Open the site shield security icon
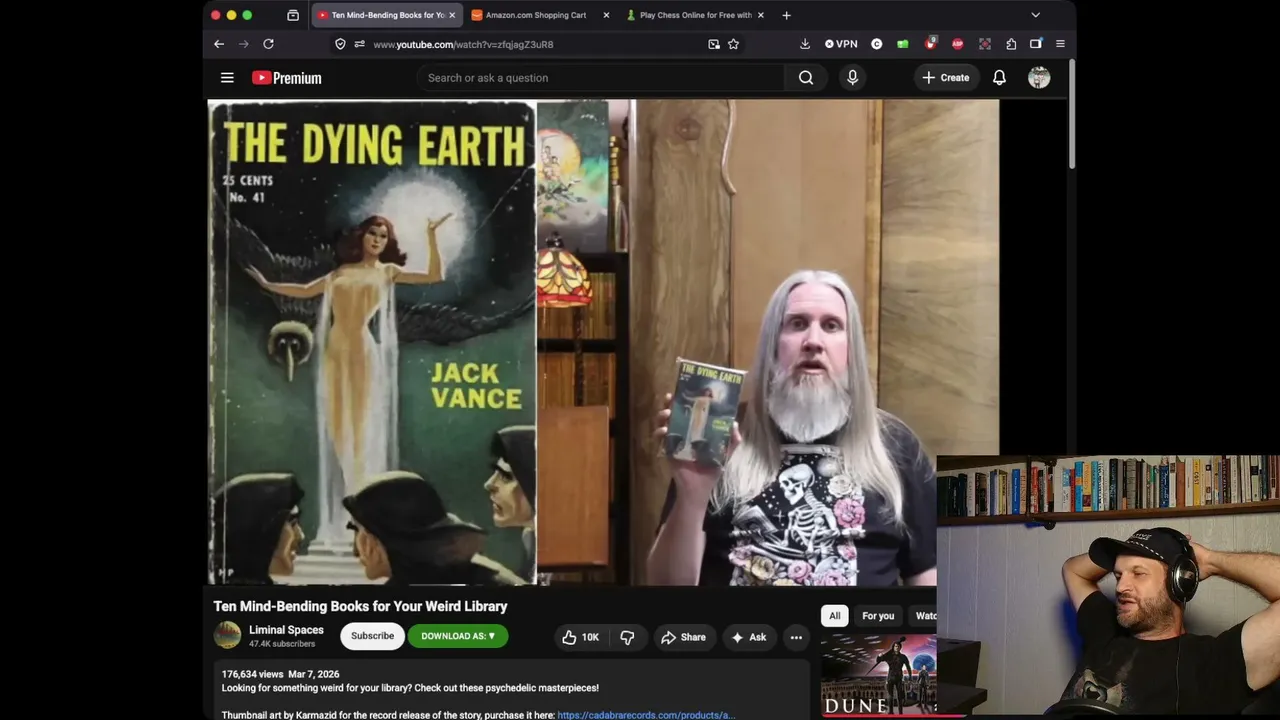 340,44
